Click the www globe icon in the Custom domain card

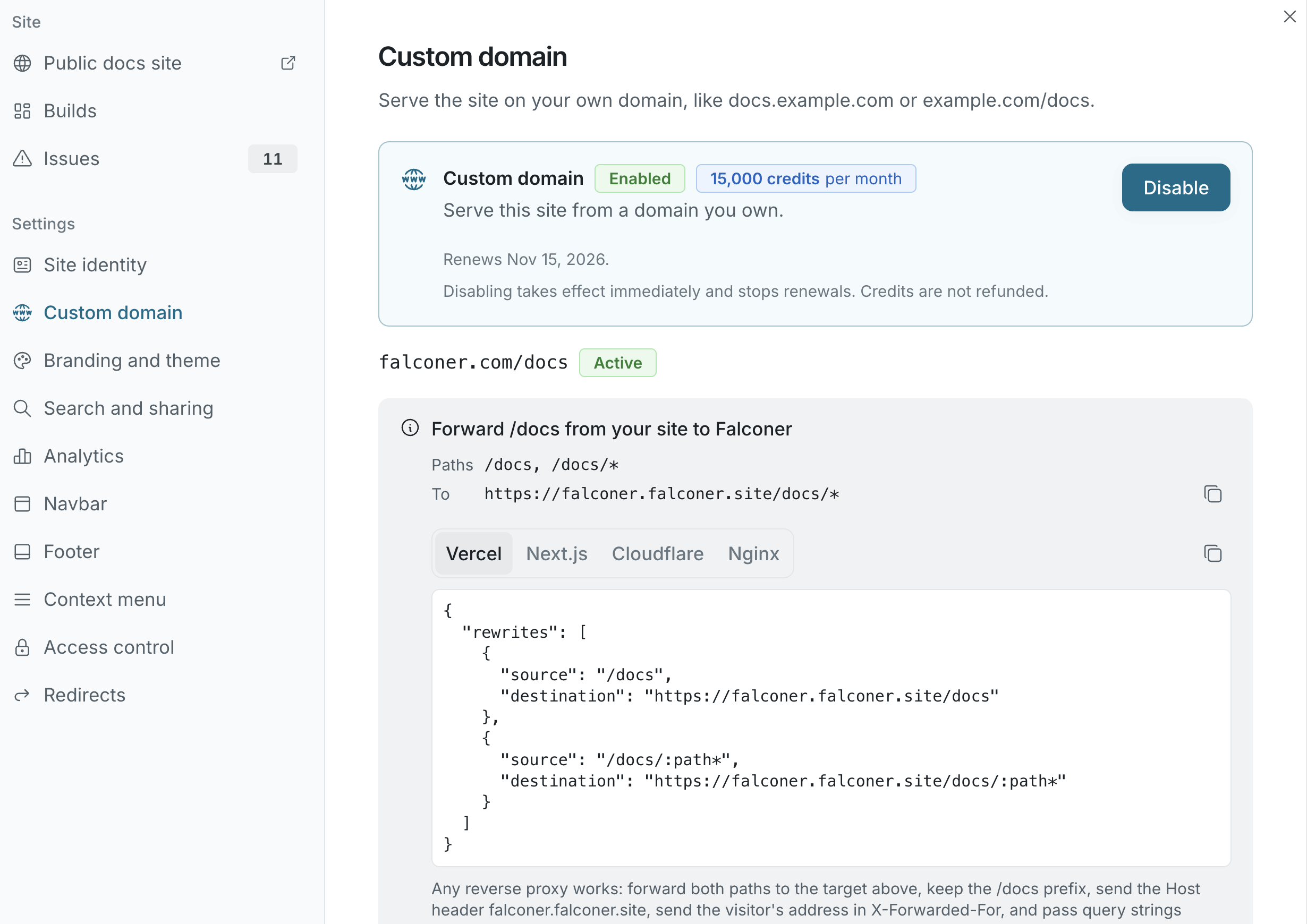click(x=414, y=179)
